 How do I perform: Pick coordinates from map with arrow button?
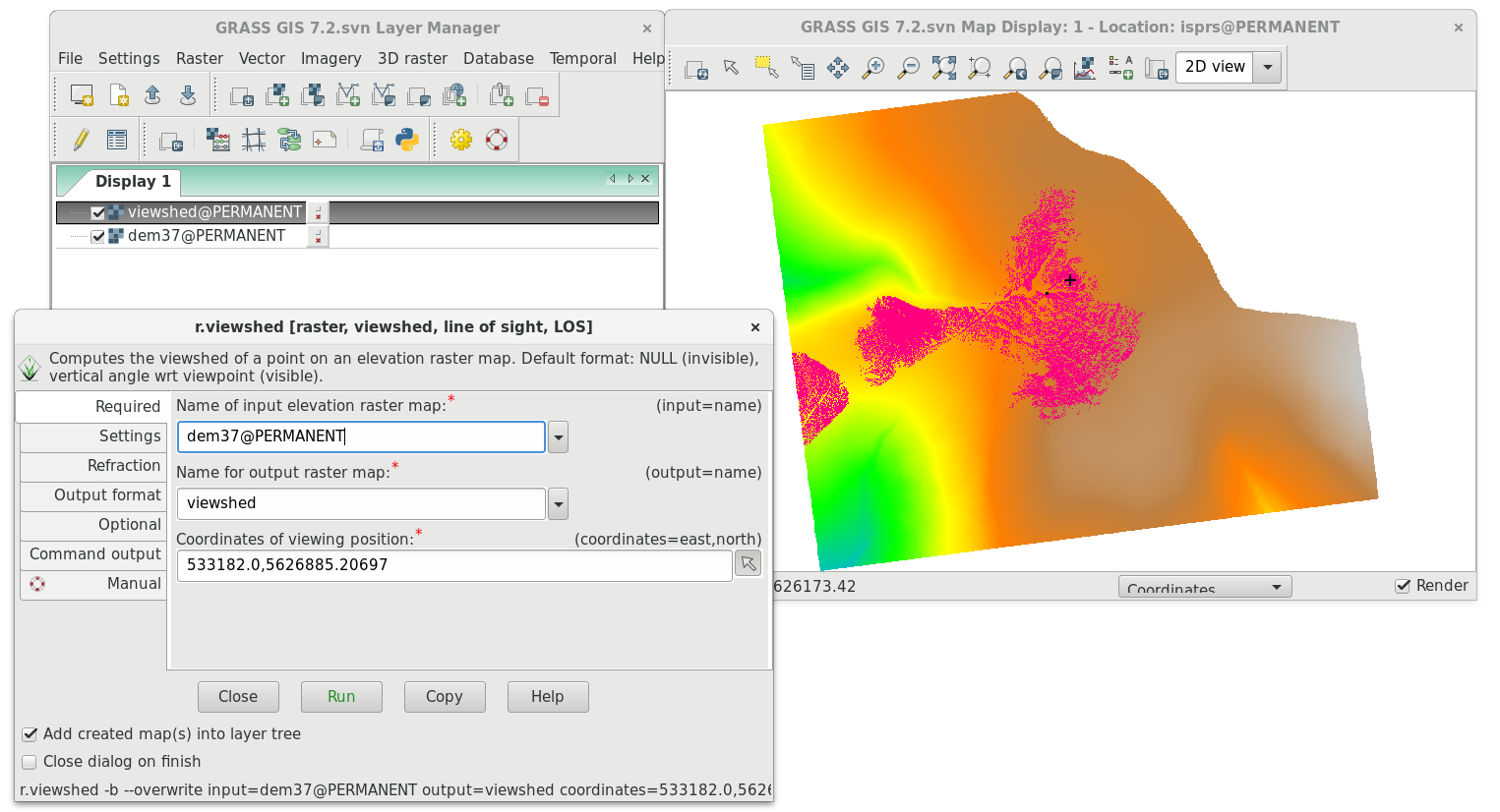(x=749, y=563)
